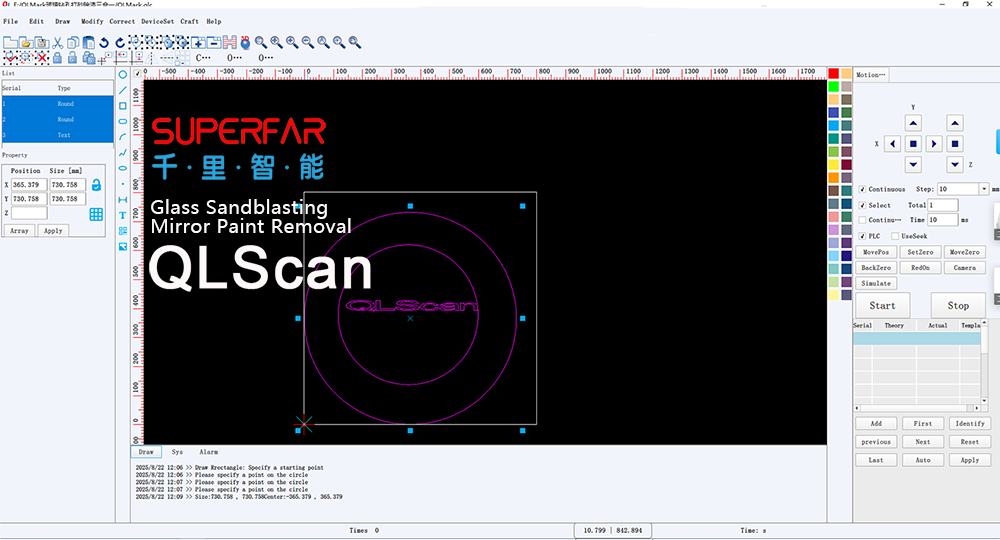The width and height of the screenshot is (1000, 540).
Task: Click the Save disk toolbar icon
Action: 42,43
